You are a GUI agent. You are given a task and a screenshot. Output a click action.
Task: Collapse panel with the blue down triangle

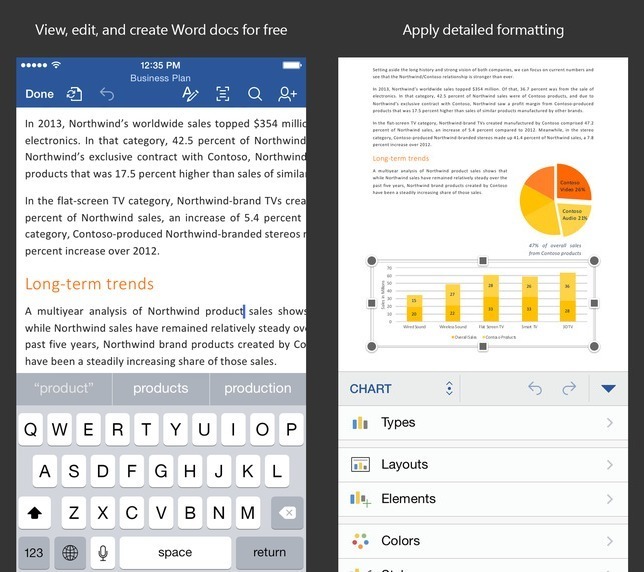tap(608, 388)
